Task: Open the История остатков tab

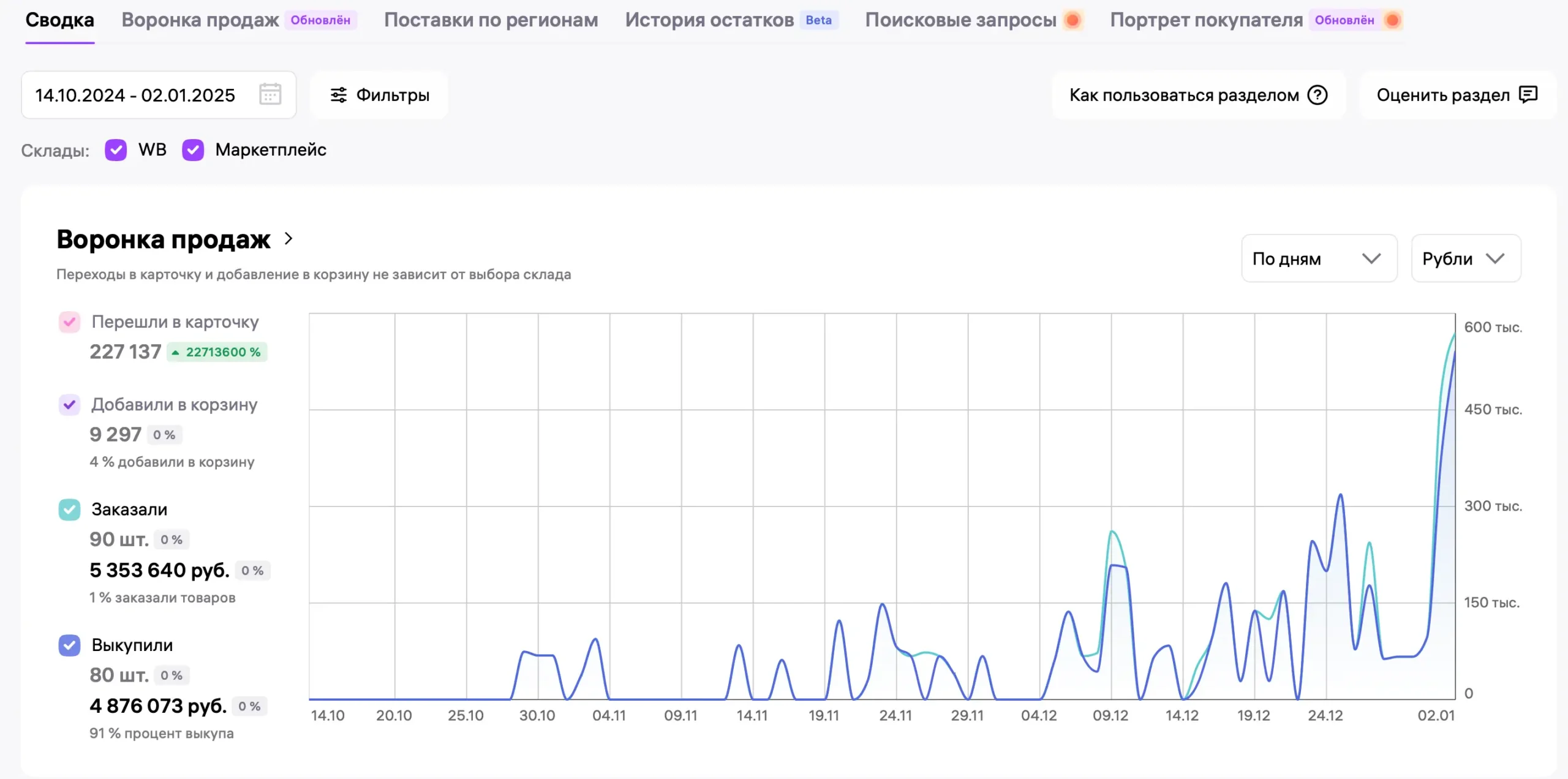Action: (709, 20)
